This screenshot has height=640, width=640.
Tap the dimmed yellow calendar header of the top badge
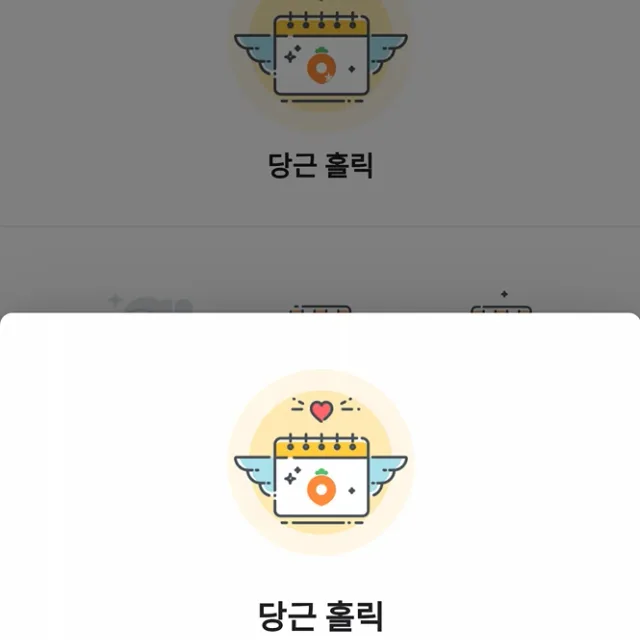322,26
